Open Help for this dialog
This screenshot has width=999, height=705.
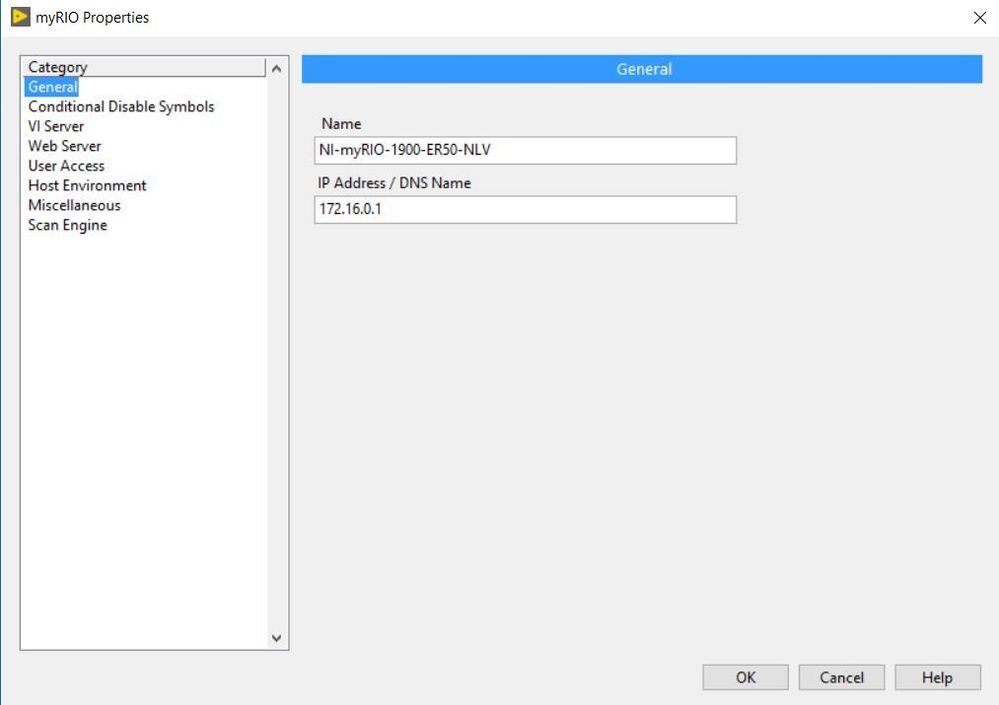937,677
